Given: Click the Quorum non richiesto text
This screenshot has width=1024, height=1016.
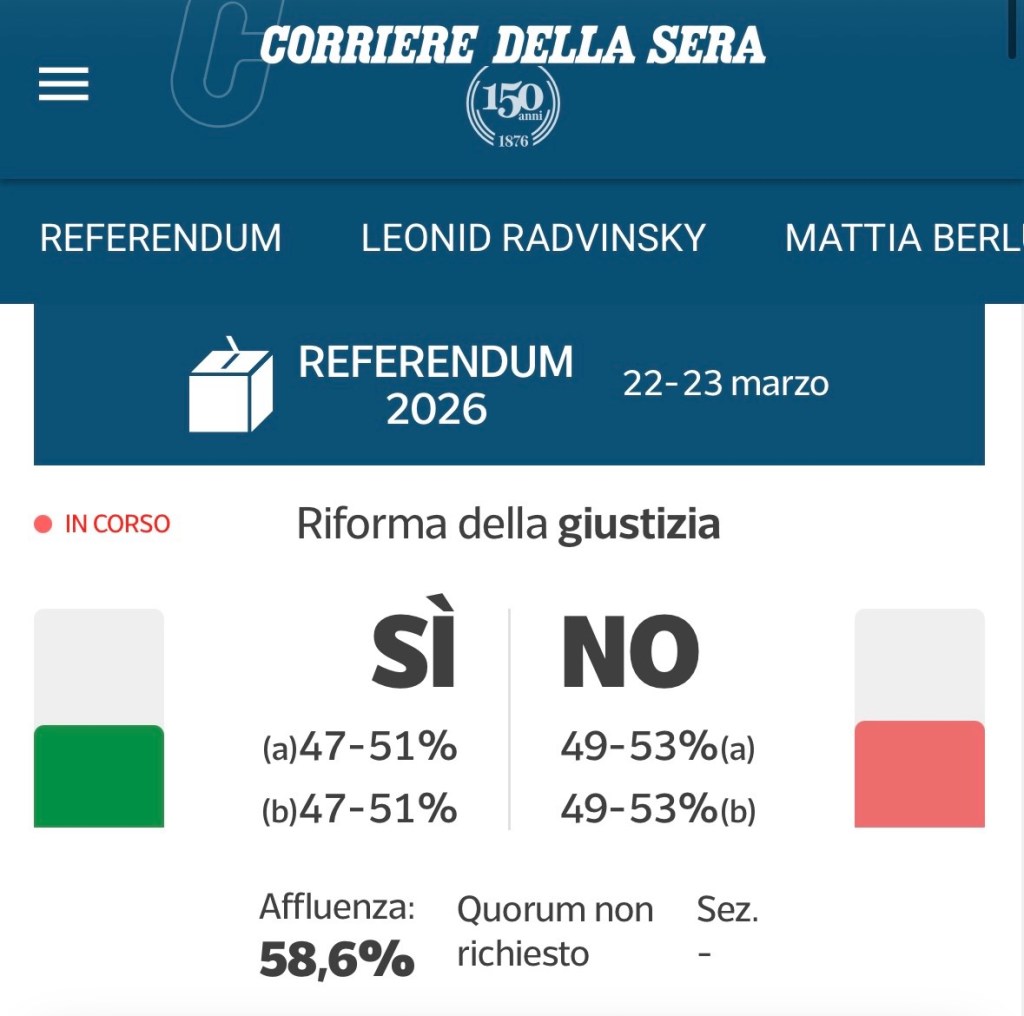Looking at the screenshot, I should click(x=555, y=931).
